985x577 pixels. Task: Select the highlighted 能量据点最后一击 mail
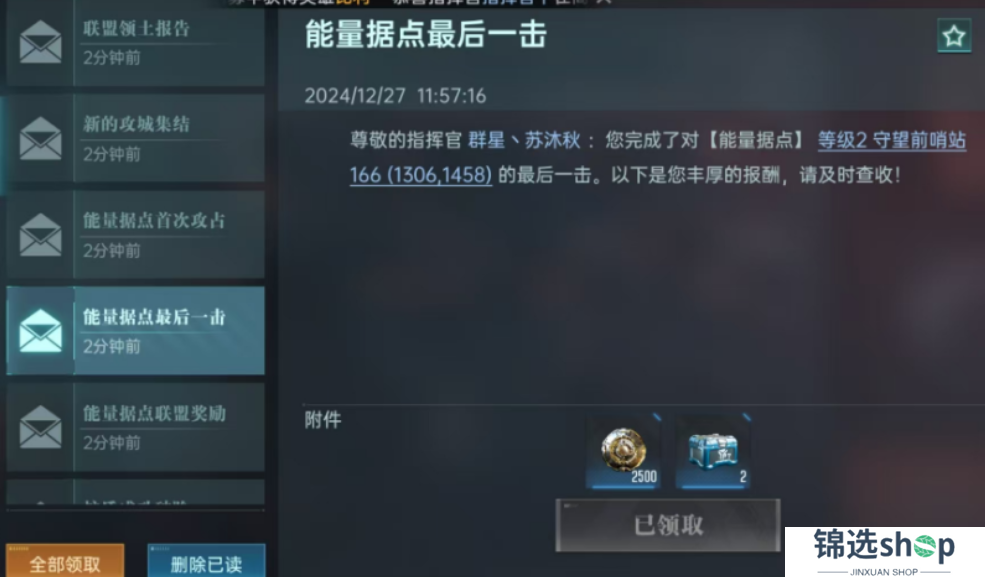pyautogui.click(x=136, y=331)
